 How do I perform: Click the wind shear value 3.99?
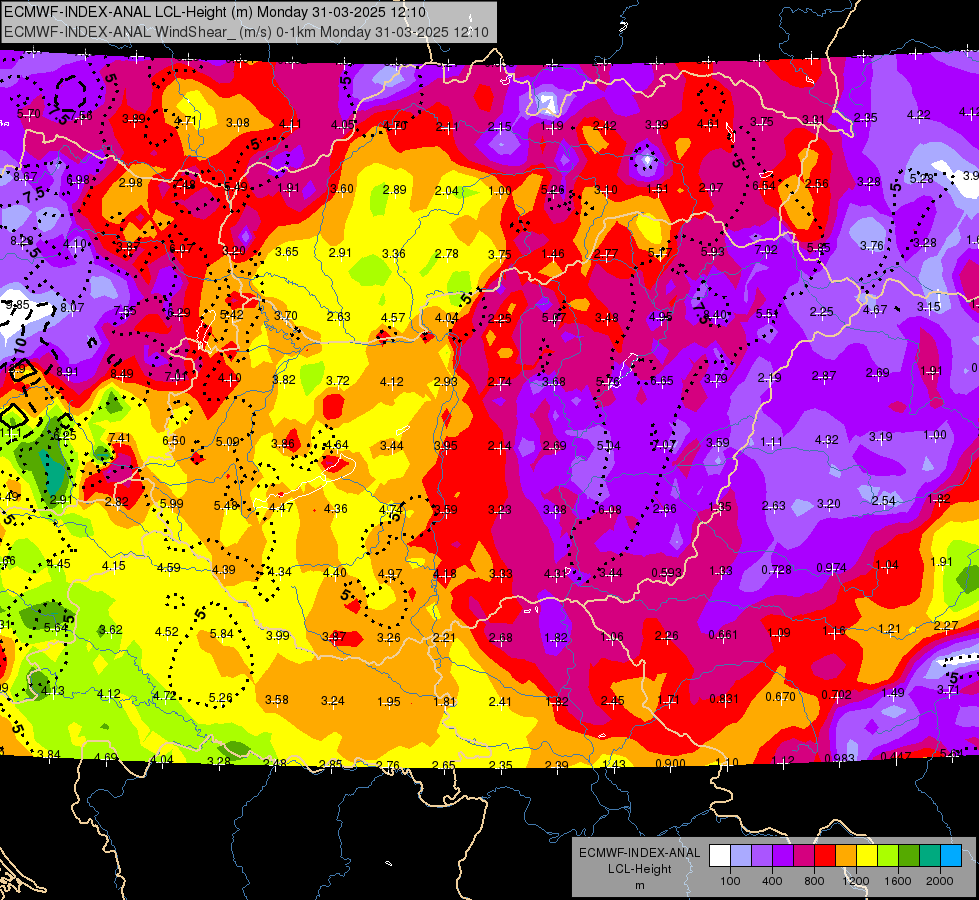(x=278, y=635)
